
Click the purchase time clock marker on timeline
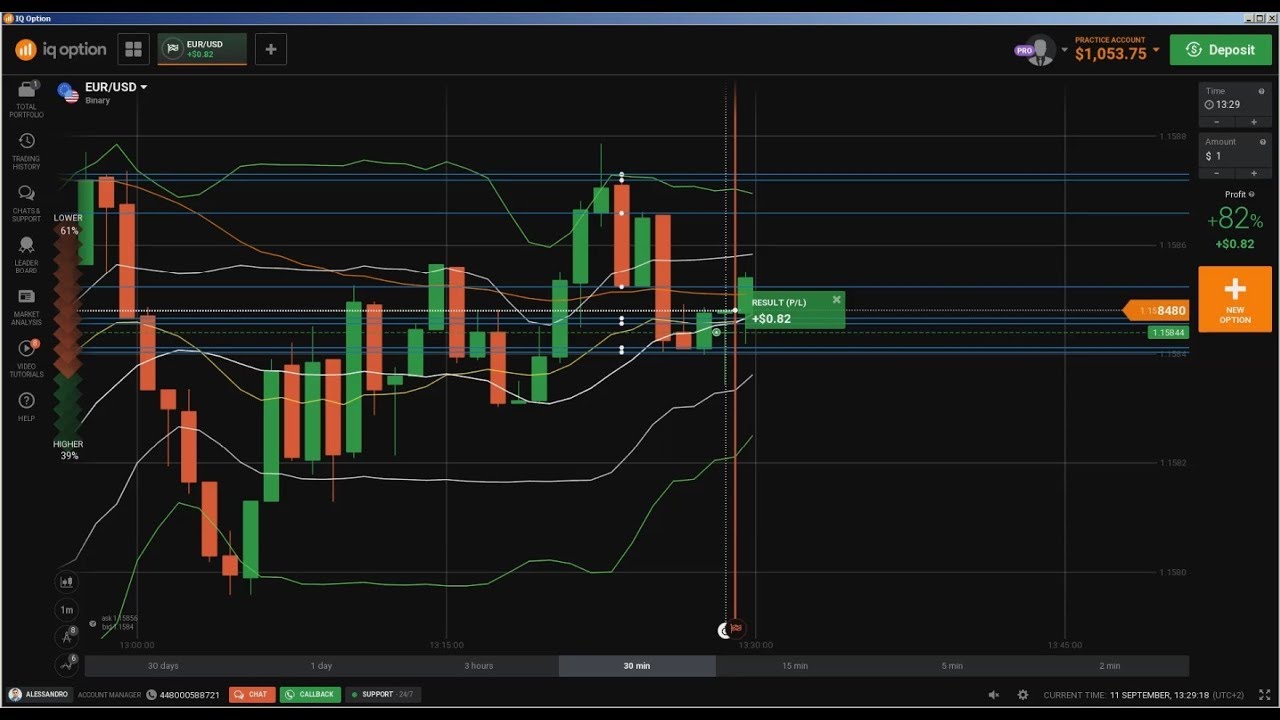pyautogui.click(x=725, y=630)
